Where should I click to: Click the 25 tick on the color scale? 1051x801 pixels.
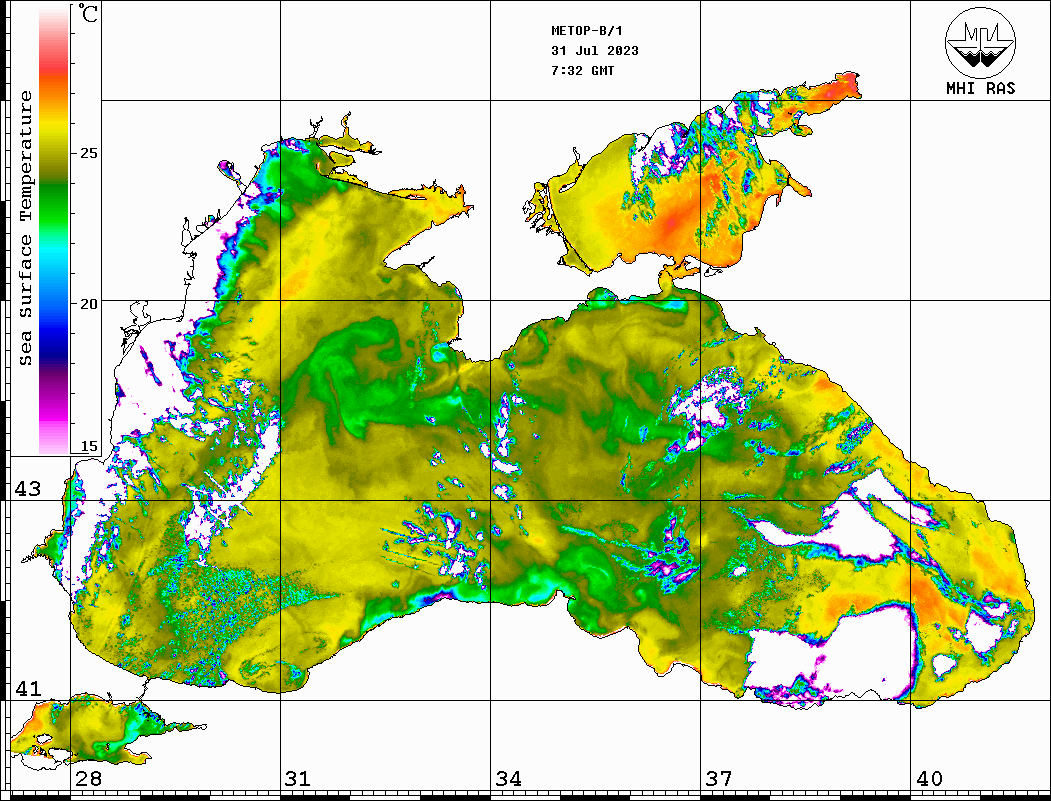[88, 153]
